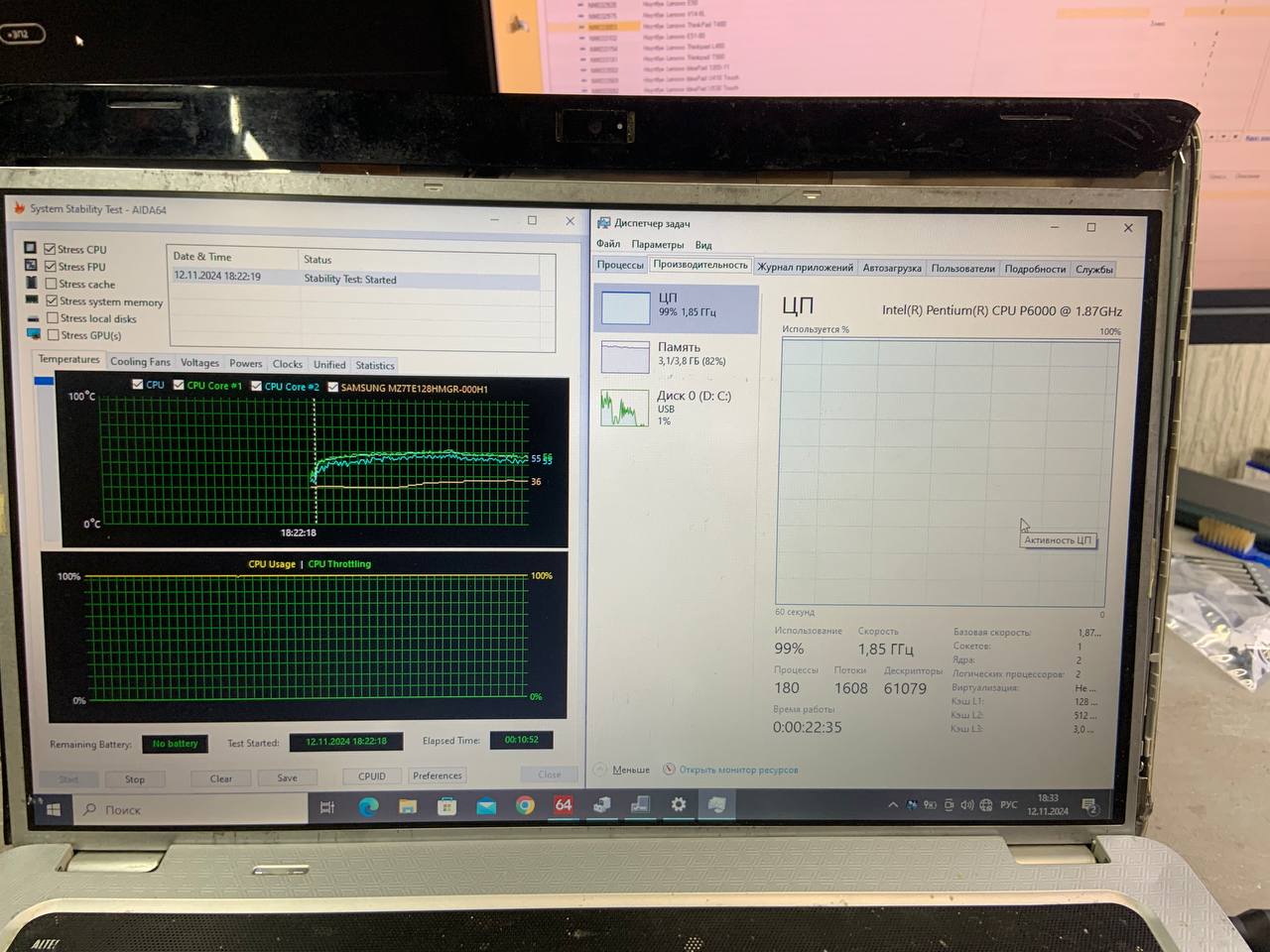The width and height of the screenshot is (1270, 952).
Task: Open Task View on the taskbar
Action: (x=326, y=808)
